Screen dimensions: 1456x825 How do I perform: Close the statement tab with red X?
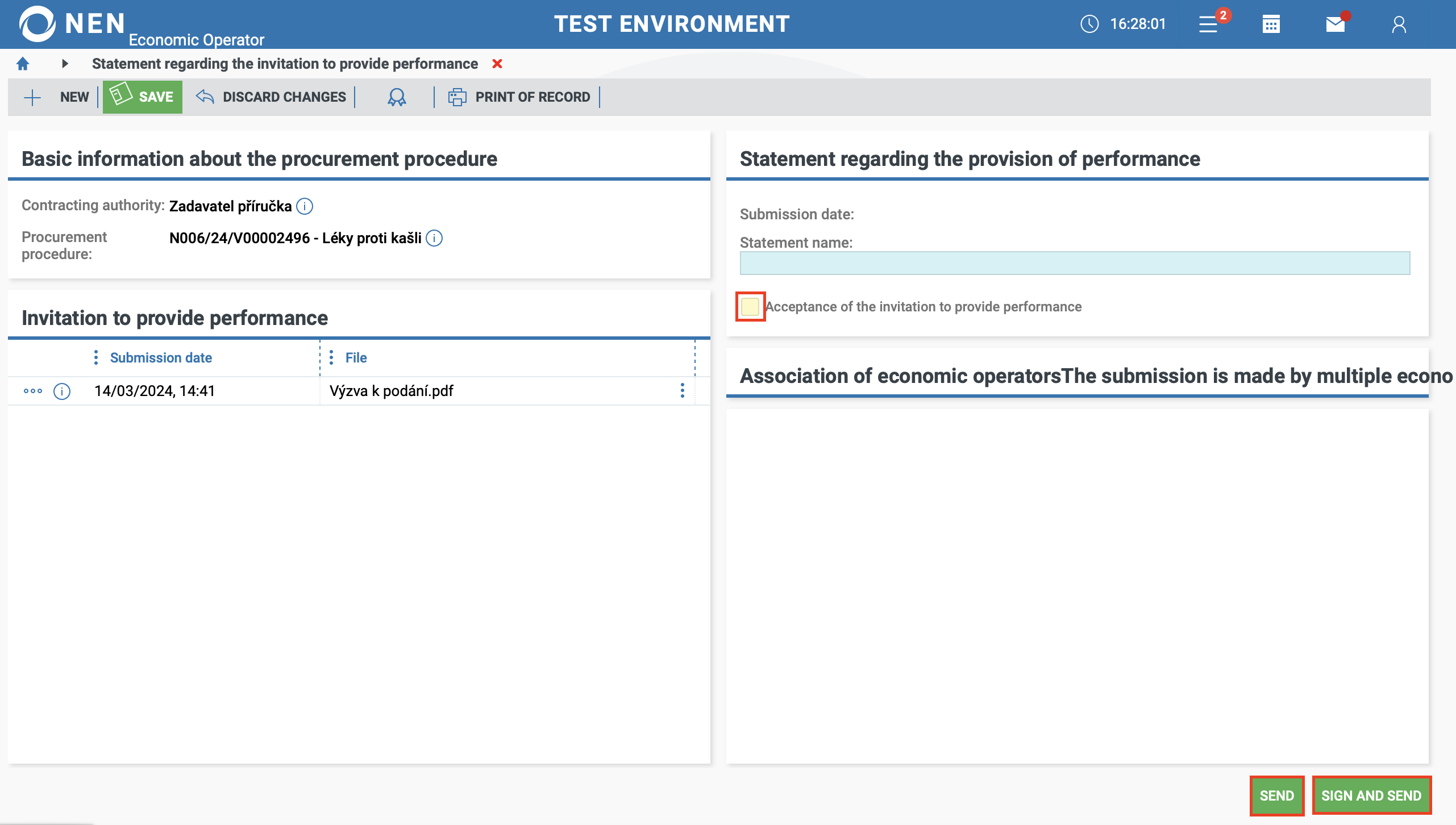coord(497,64)
